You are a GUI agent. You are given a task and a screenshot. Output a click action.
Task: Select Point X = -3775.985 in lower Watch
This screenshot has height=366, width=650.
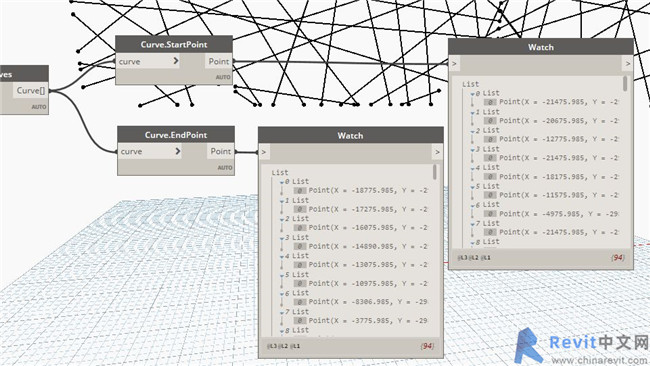[368, 320]
